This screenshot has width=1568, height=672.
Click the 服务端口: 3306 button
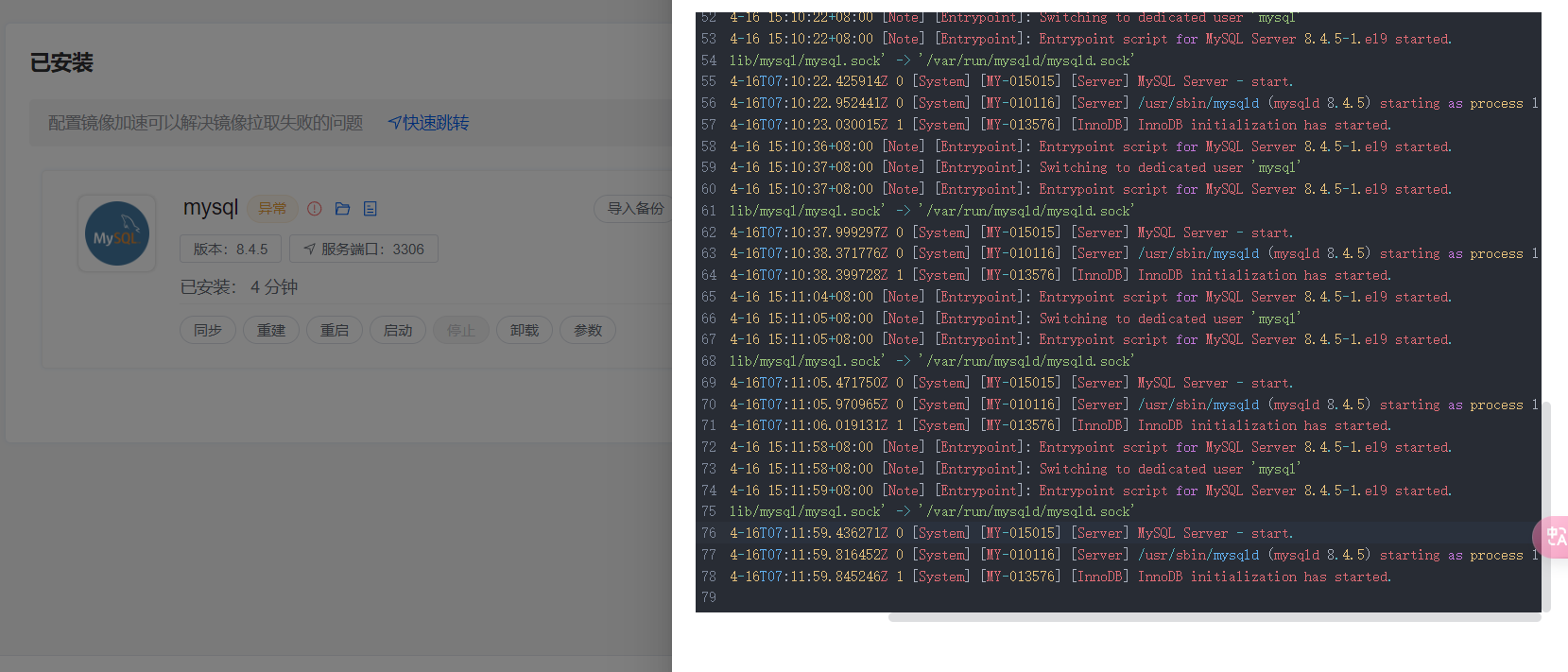(364, 249)
